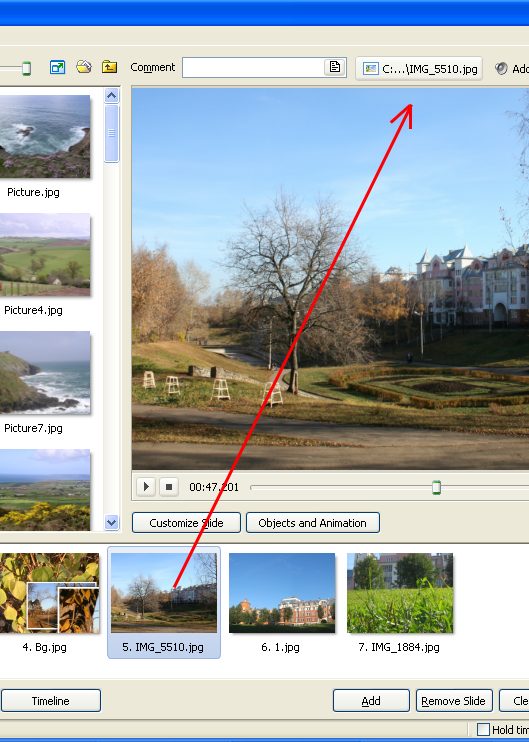Toggle the Hold time checkbox
This screenshot has height=742, width=529.
tap(483, 729)
